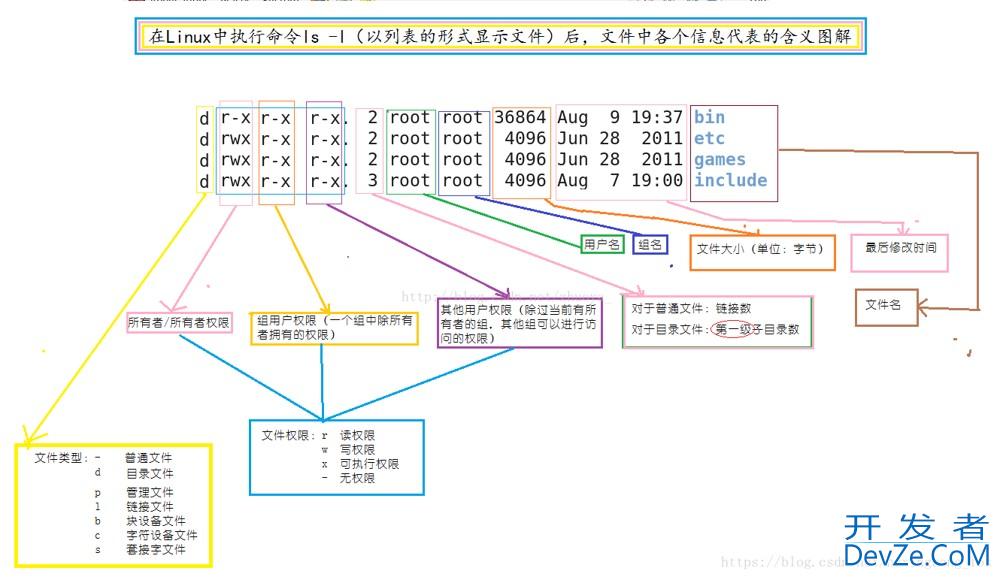This screenshot has width=1000, height=577.
Task: Select the "etc" file name
Action: click(709, 138)
